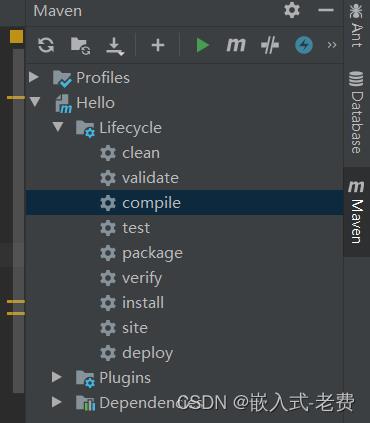Image resolution: width=370 pixels, height=423 pixels.
Task: Select the Profiles tree item
Action: pos(103,78)
